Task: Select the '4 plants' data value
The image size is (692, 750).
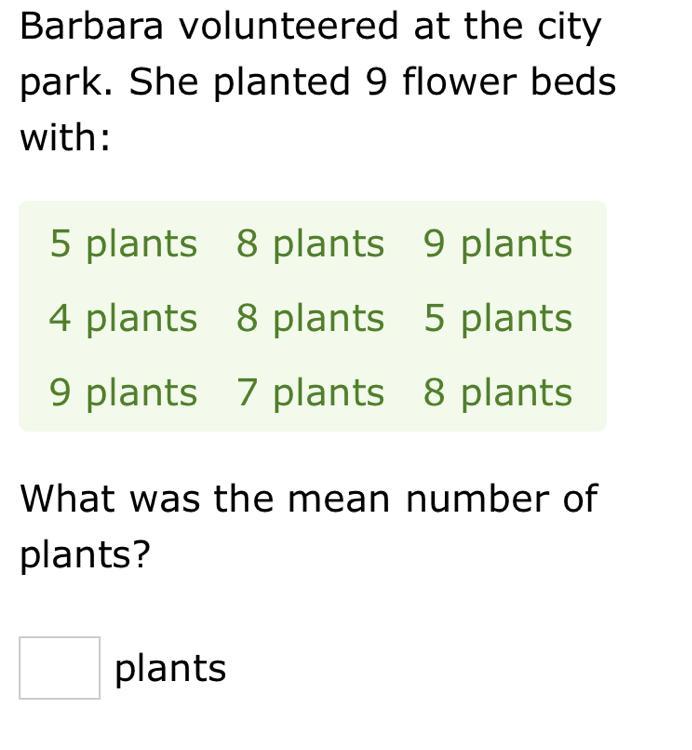Action: (123, 320)
